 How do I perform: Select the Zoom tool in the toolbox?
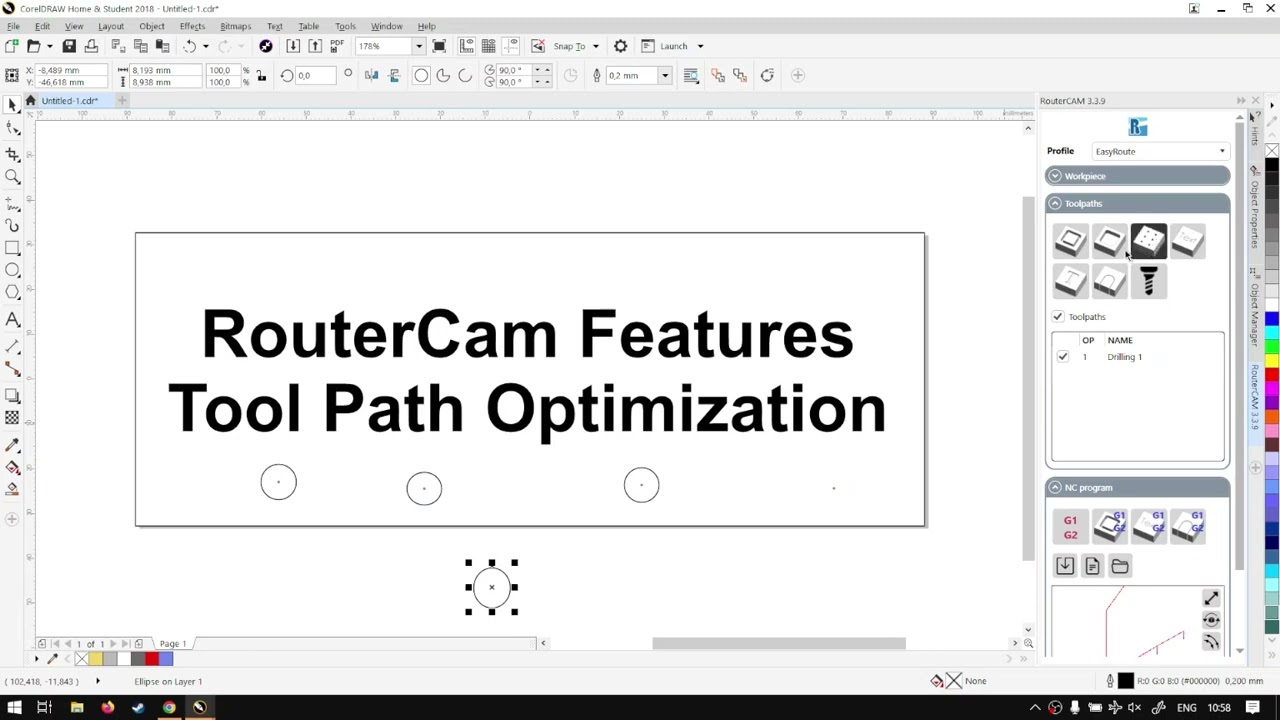pos(12,177)
